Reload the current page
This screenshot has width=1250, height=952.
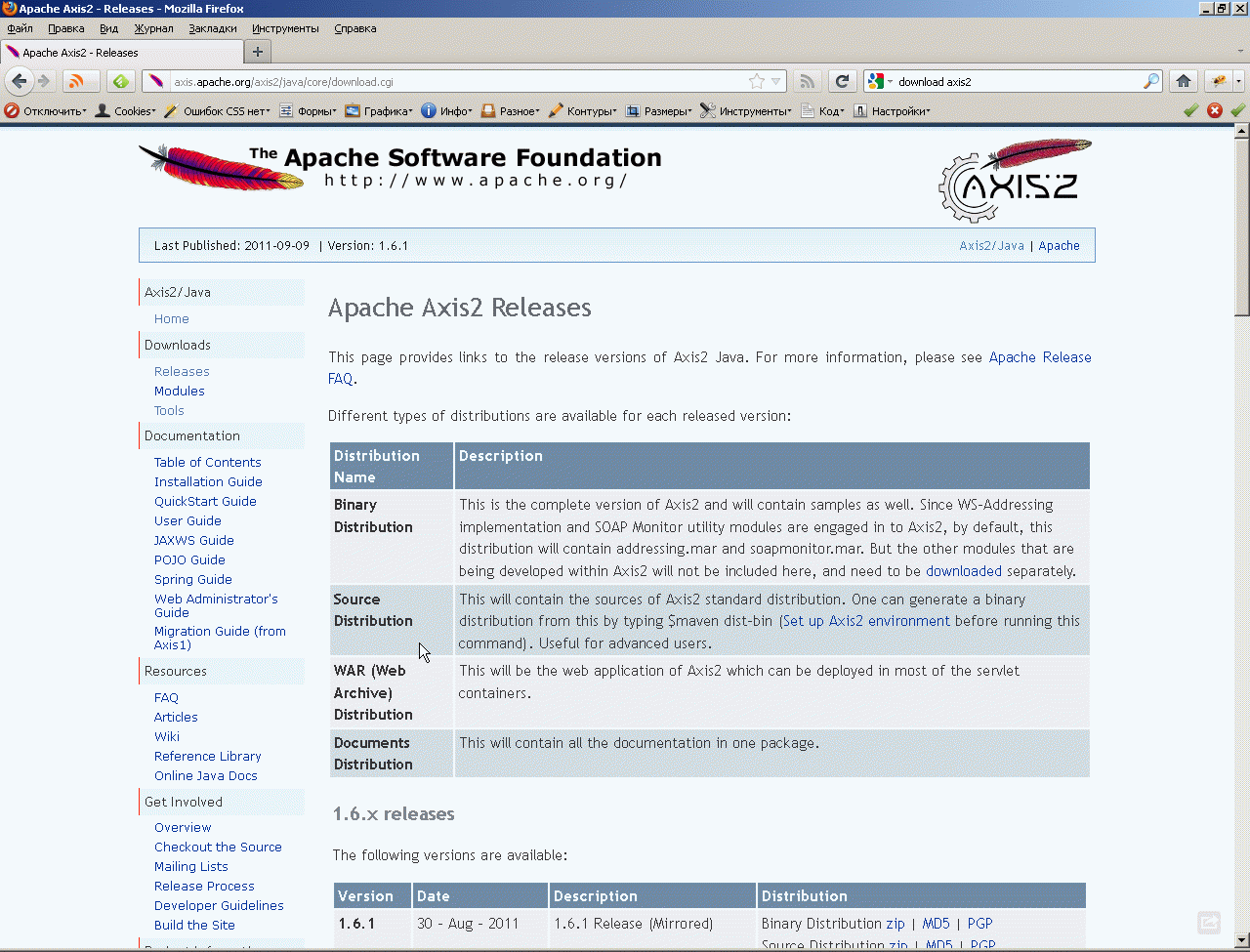click(x=842, y=81)
